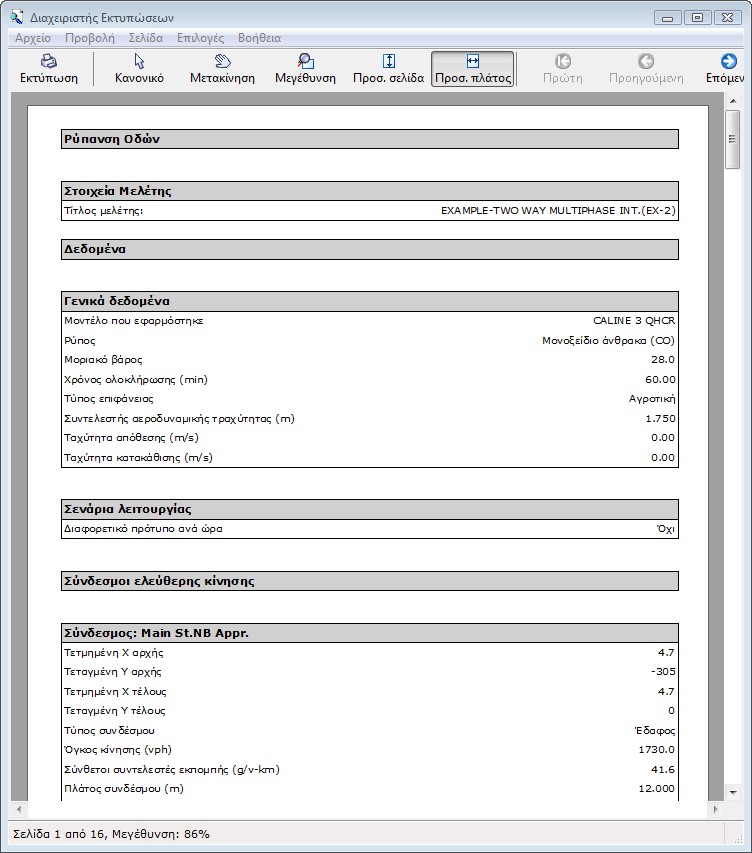Screen dimensions: 752x853
Task: Click vertical scrollbar down arrow
Action: (x=733, y=792)
